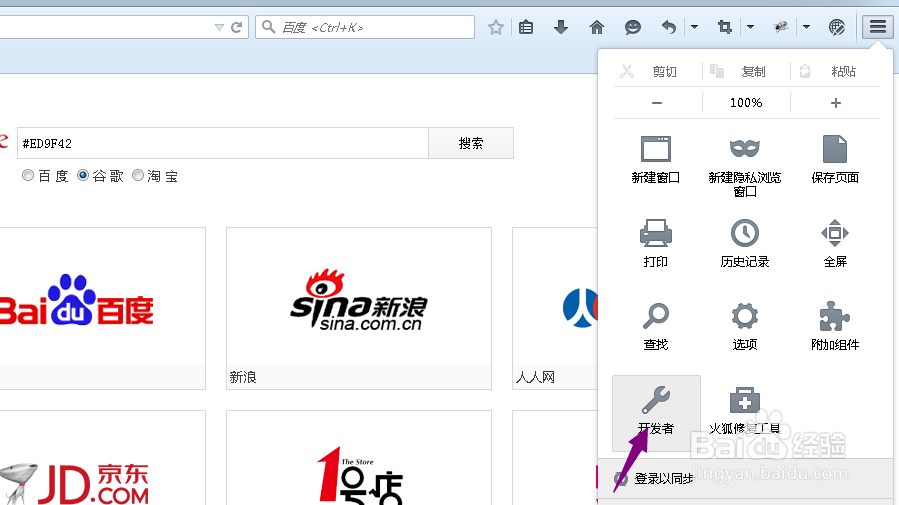This screenshot has width=899, height=505.
Task: Expand the URL bar history dropdown
Action: click(x=219, y=27)
